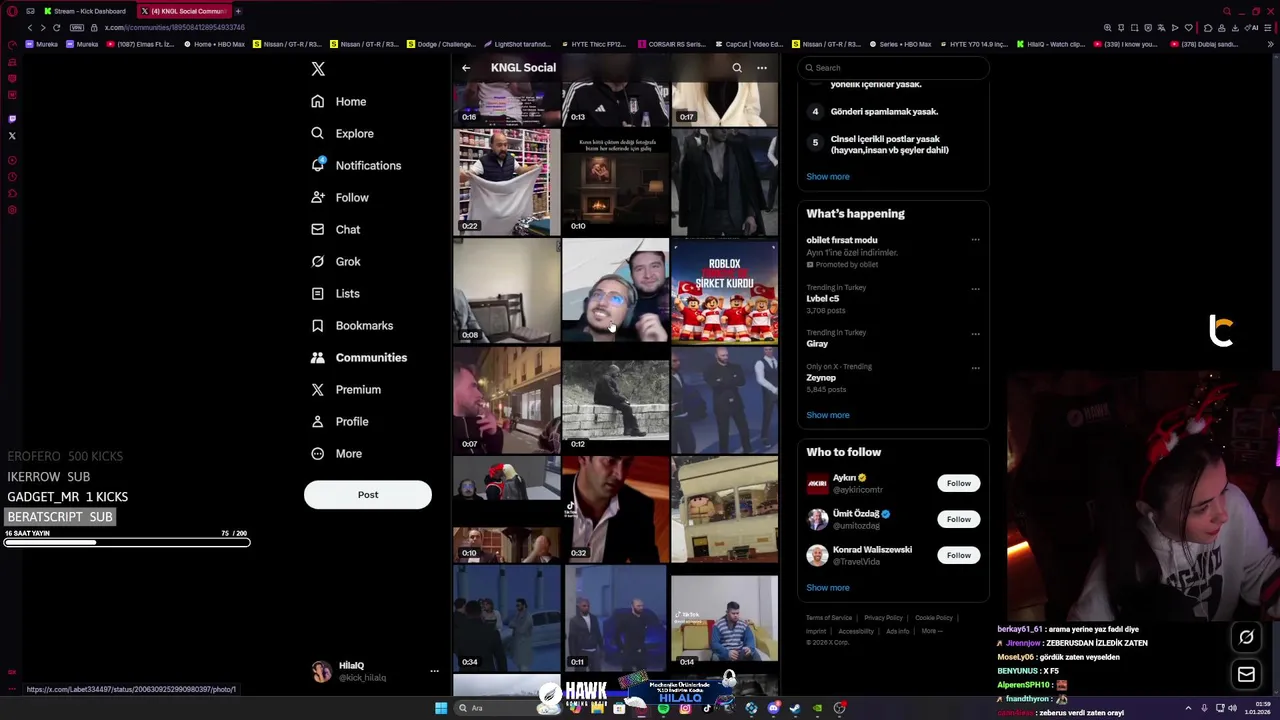
Task: Open account menu dots next to HilalQ
Action: [x=434, y=671]
